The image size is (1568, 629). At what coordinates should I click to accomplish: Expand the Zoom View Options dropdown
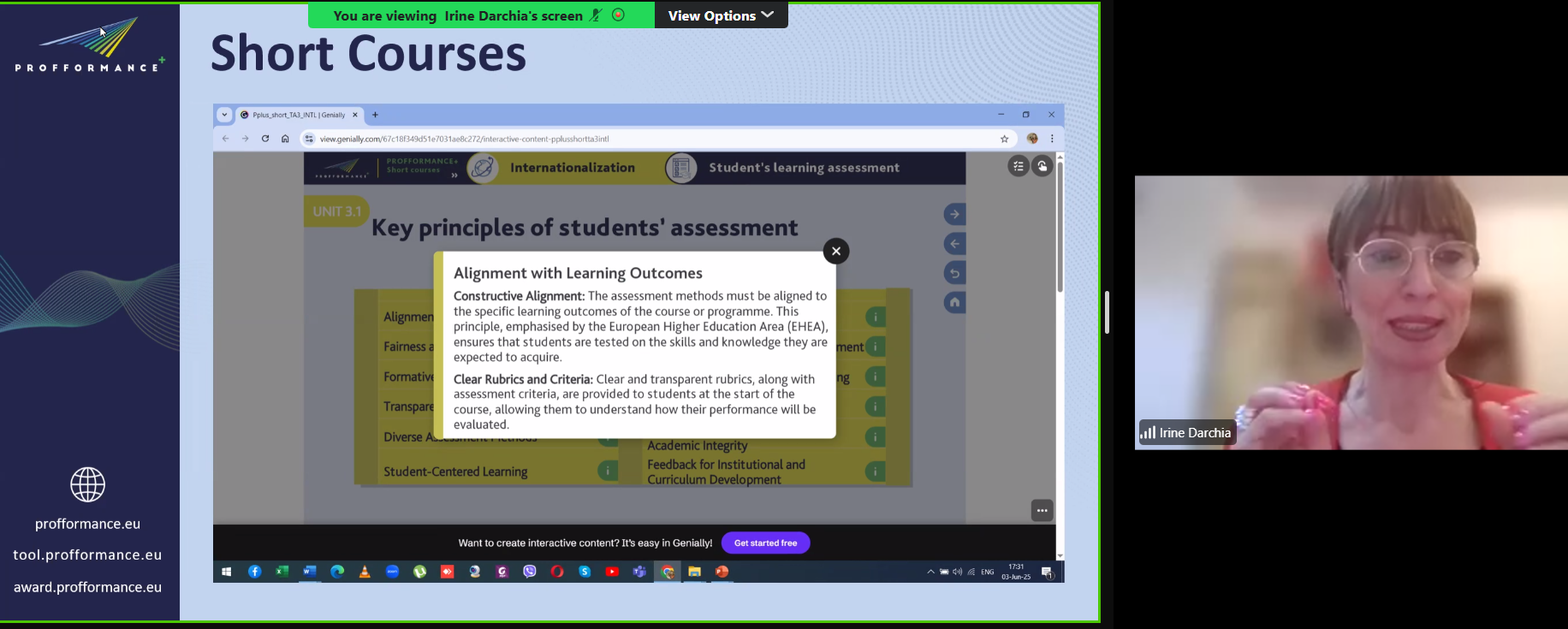pyautogui.click(x=721, y=15)
